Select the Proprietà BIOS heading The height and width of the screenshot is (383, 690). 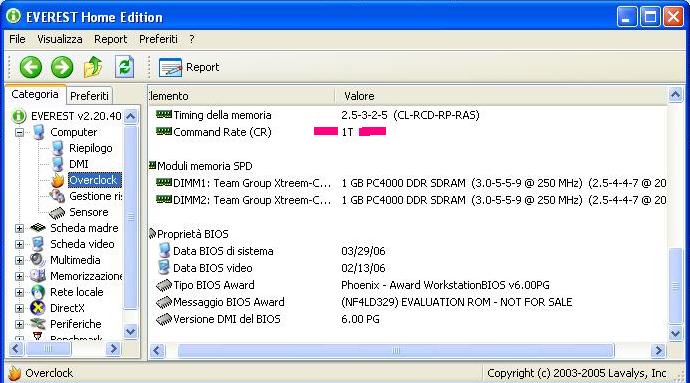point(193,234)
